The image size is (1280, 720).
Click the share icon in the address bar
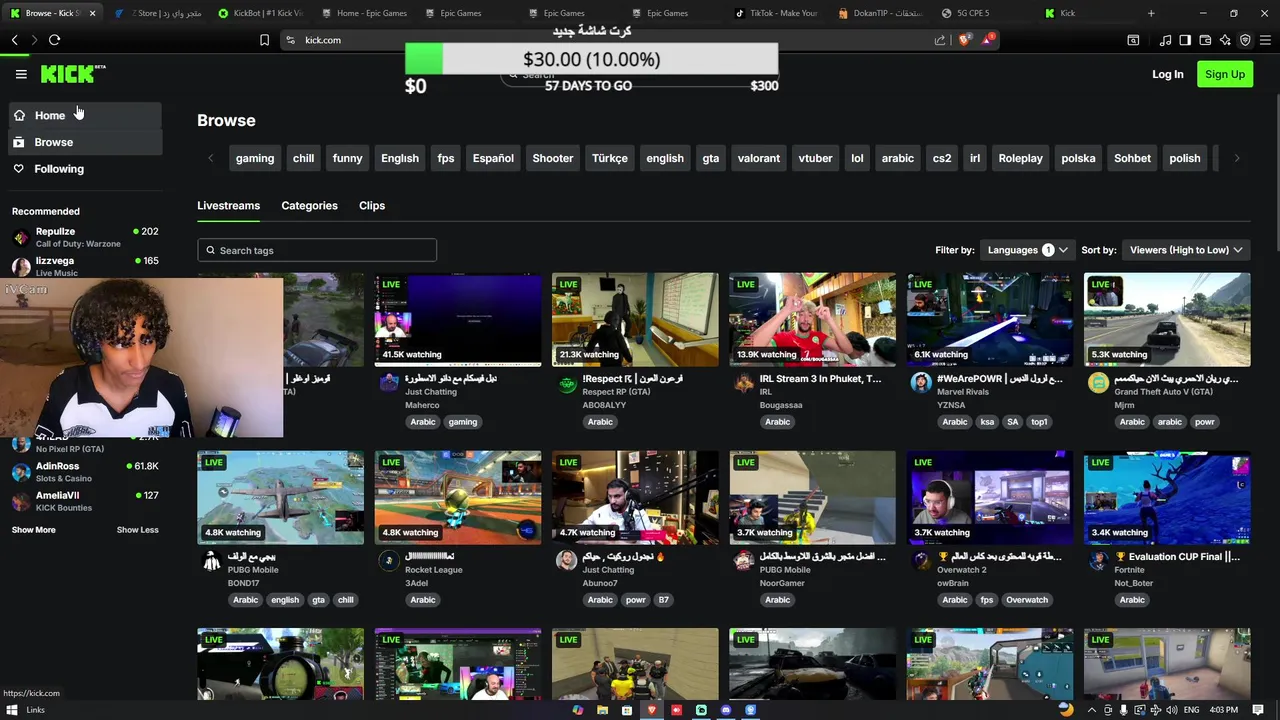(x=940, y=40)
